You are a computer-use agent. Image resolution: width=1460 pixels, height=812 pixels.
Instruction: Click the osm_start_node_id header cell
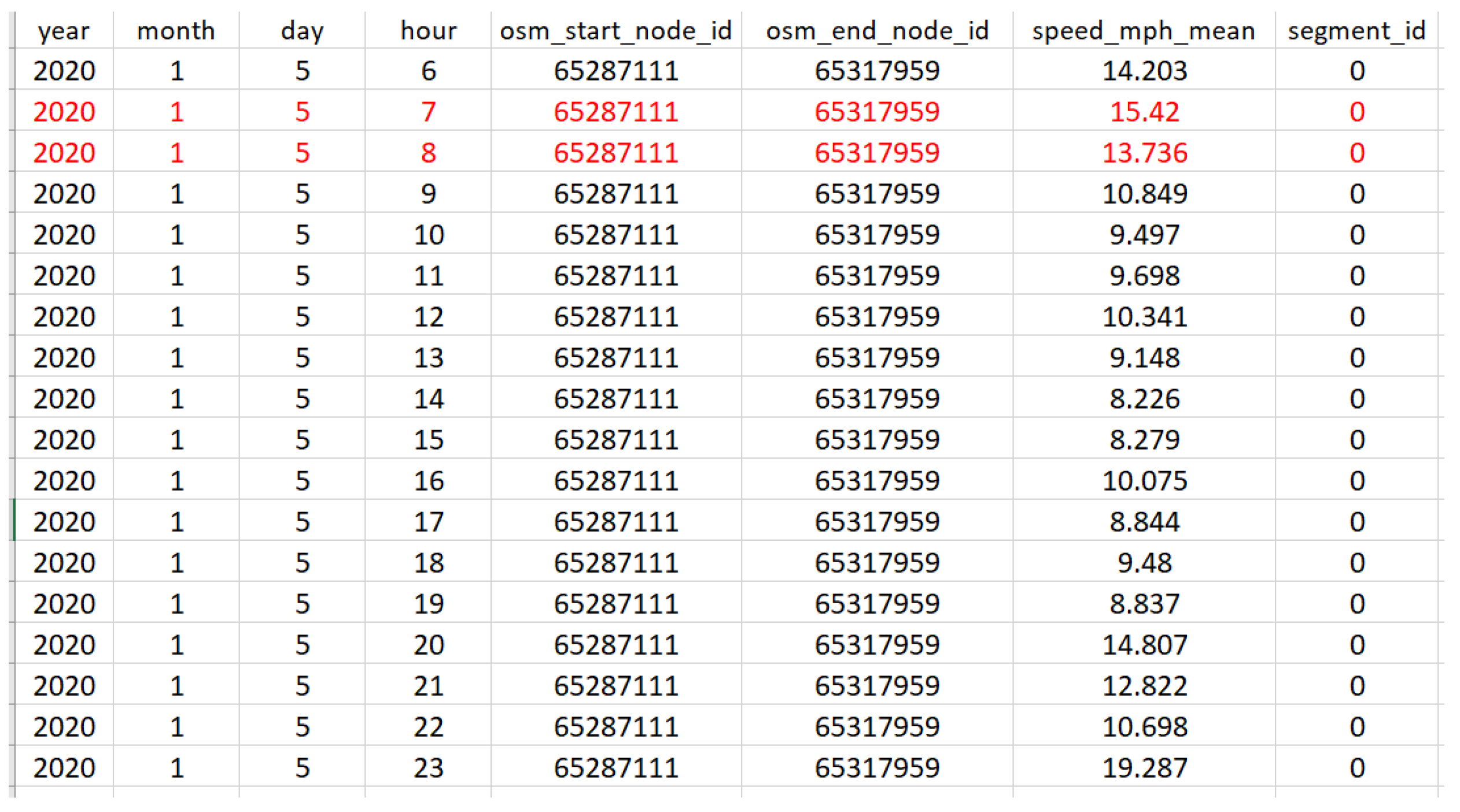point(615,31)
